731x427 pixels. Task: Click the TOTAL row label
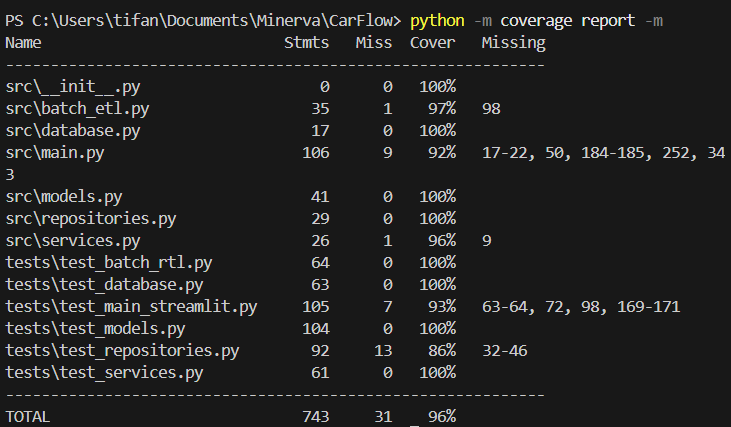click(x=28, y=416)
